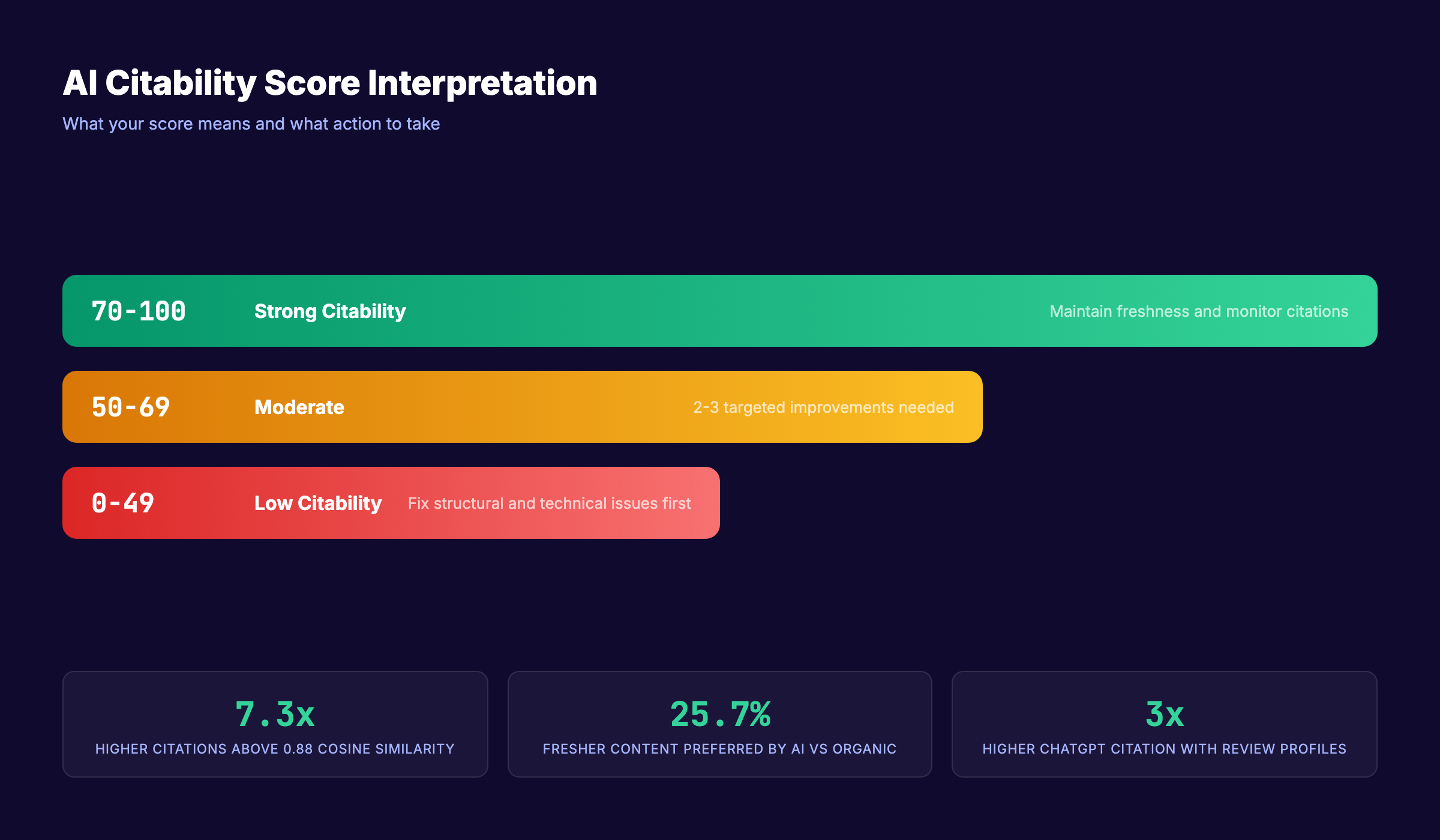The width and height of the screenshot is (1440, 840).
Task: Click the red Low Citability bar
Action: click(x=390, y=503)
